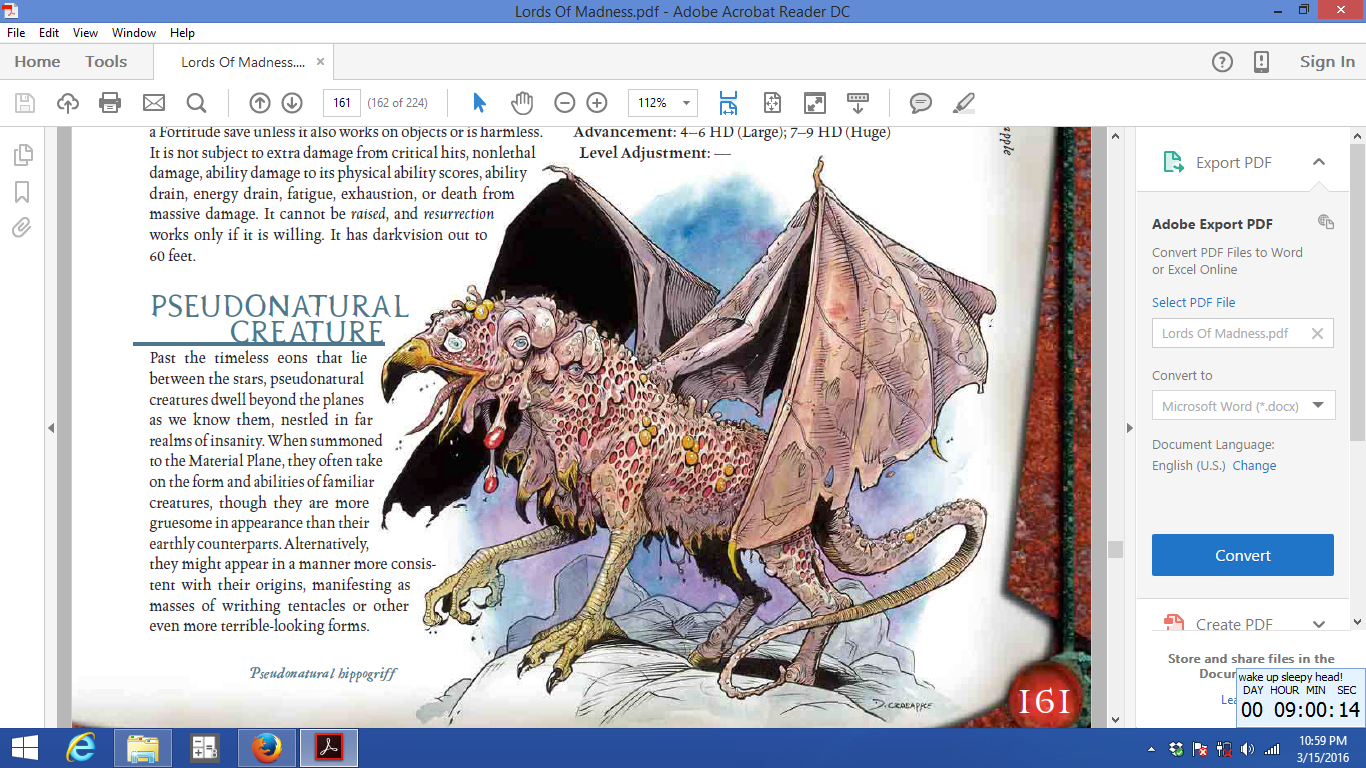Open the notifications icon beside Sign In
The image size is (1366, 768).
coord(1261,62)
